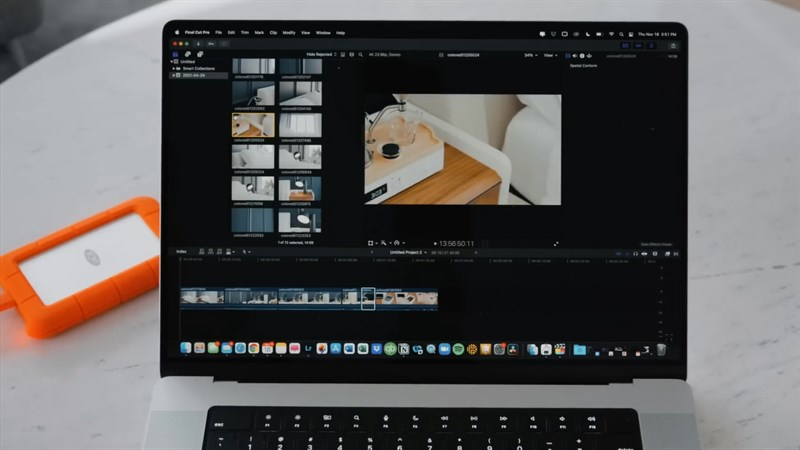Open the 34% viewer zoom dropdown
The image size is (800, 450).
point(531,55)
